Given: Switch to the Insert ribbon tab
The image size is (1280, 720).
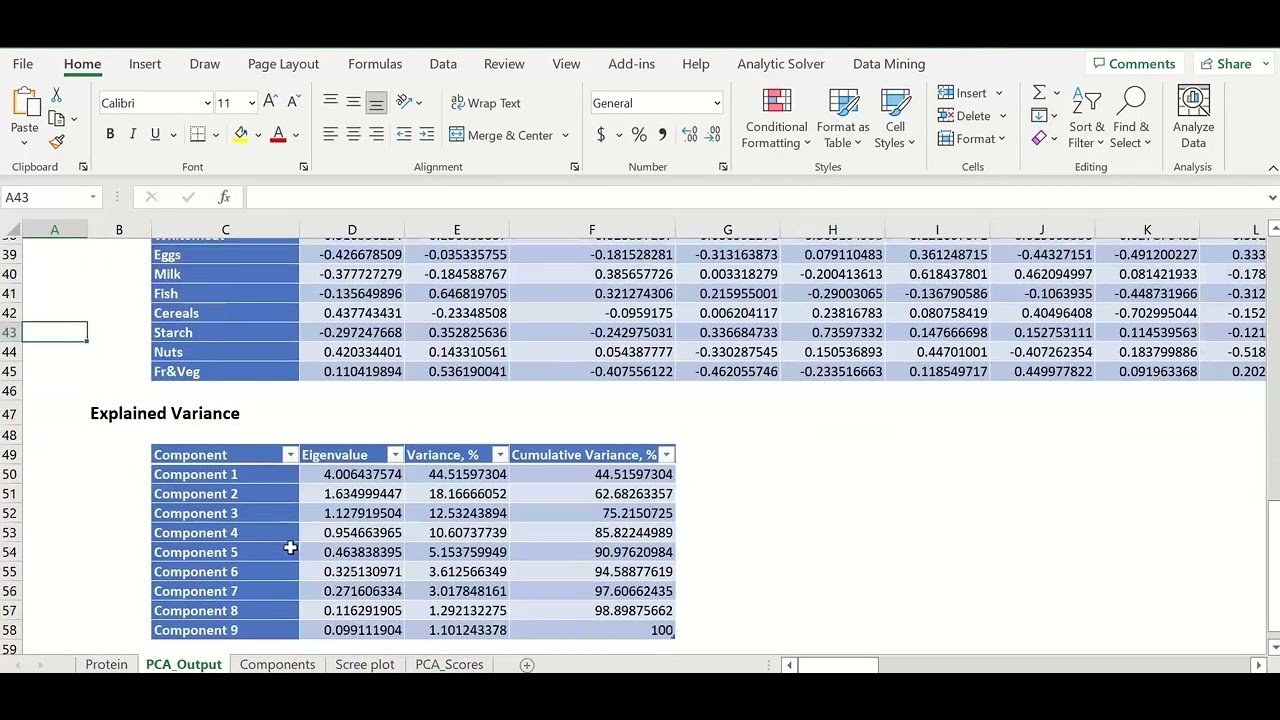Looking at the screenshot, I should coord(145,64).
